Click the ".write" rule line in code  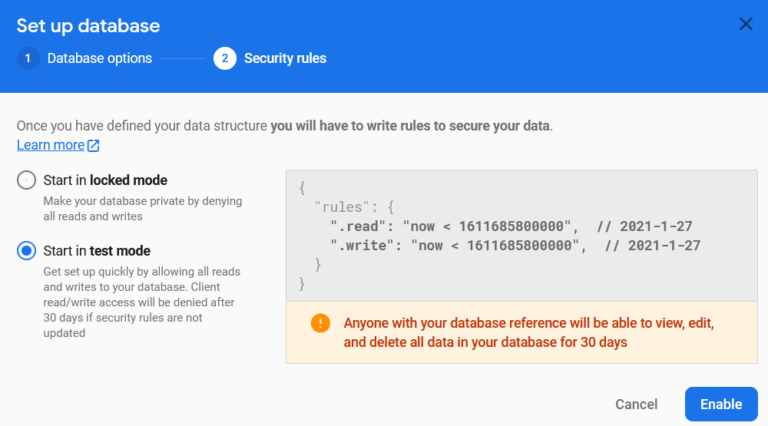click(515, 245)
